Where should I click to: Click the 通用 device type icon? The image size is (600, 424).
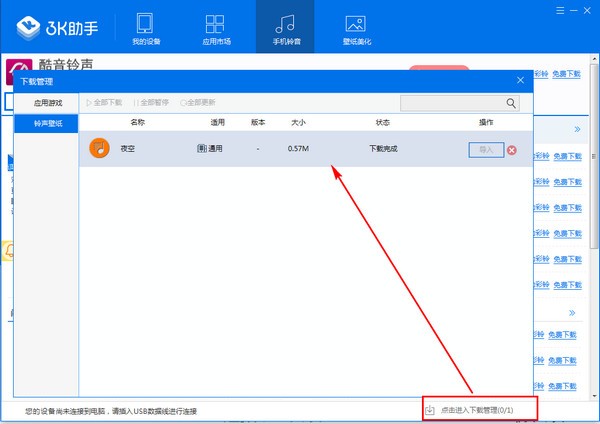[x=202, y=148]
